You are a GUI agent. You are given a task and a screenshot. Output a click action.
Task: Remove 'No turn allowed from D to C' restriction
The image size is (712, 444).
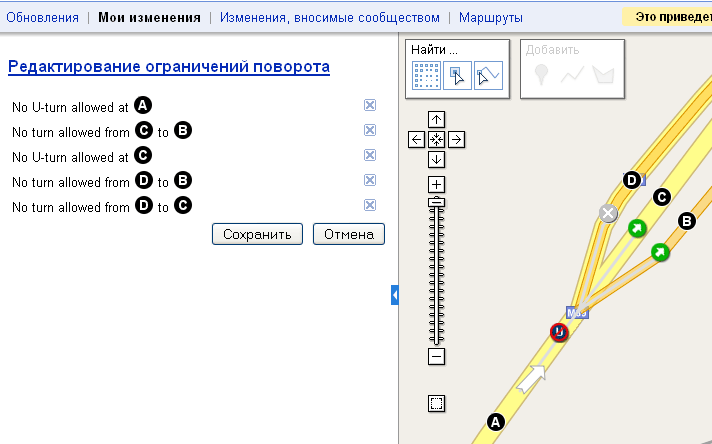coord(370,205)
